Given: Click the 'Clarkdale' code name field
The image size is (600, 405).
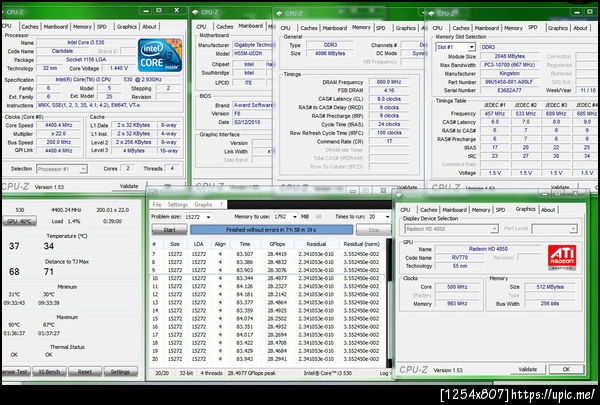Looking at the screenshot, I should tap(62, 51).
